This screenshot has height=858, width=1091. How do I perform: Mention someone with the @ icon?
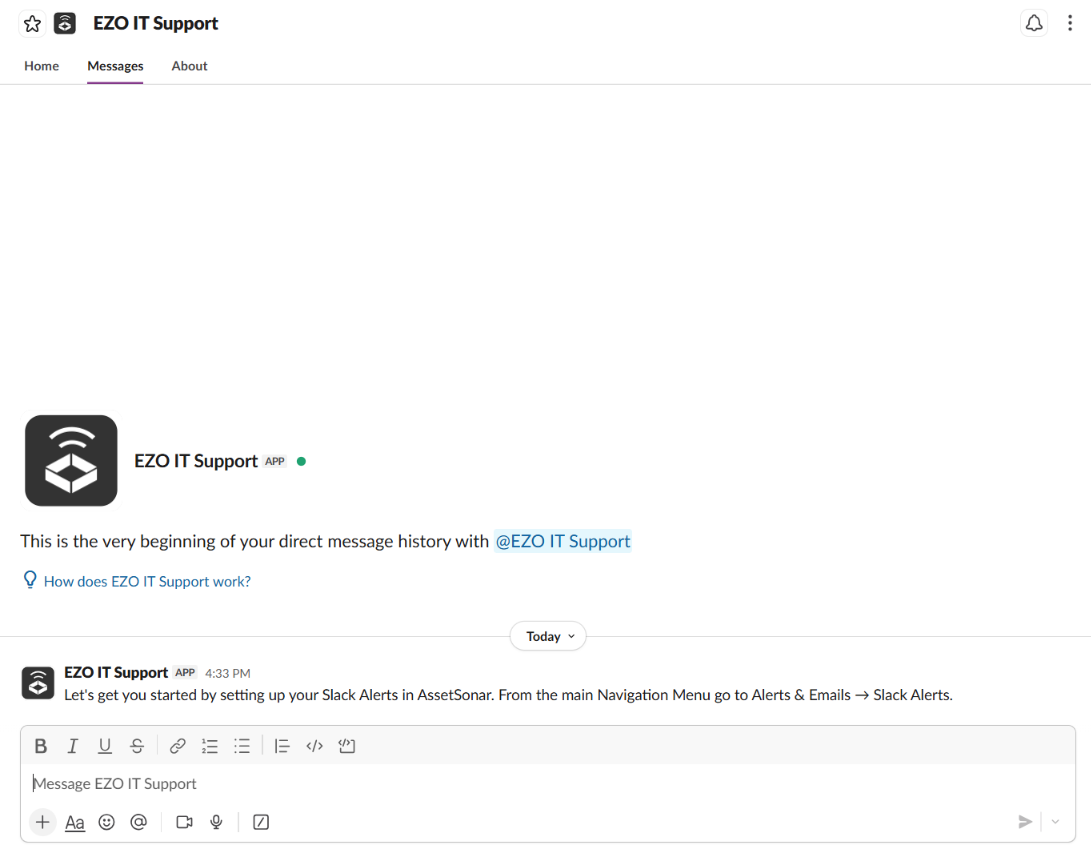pos(138,822)
